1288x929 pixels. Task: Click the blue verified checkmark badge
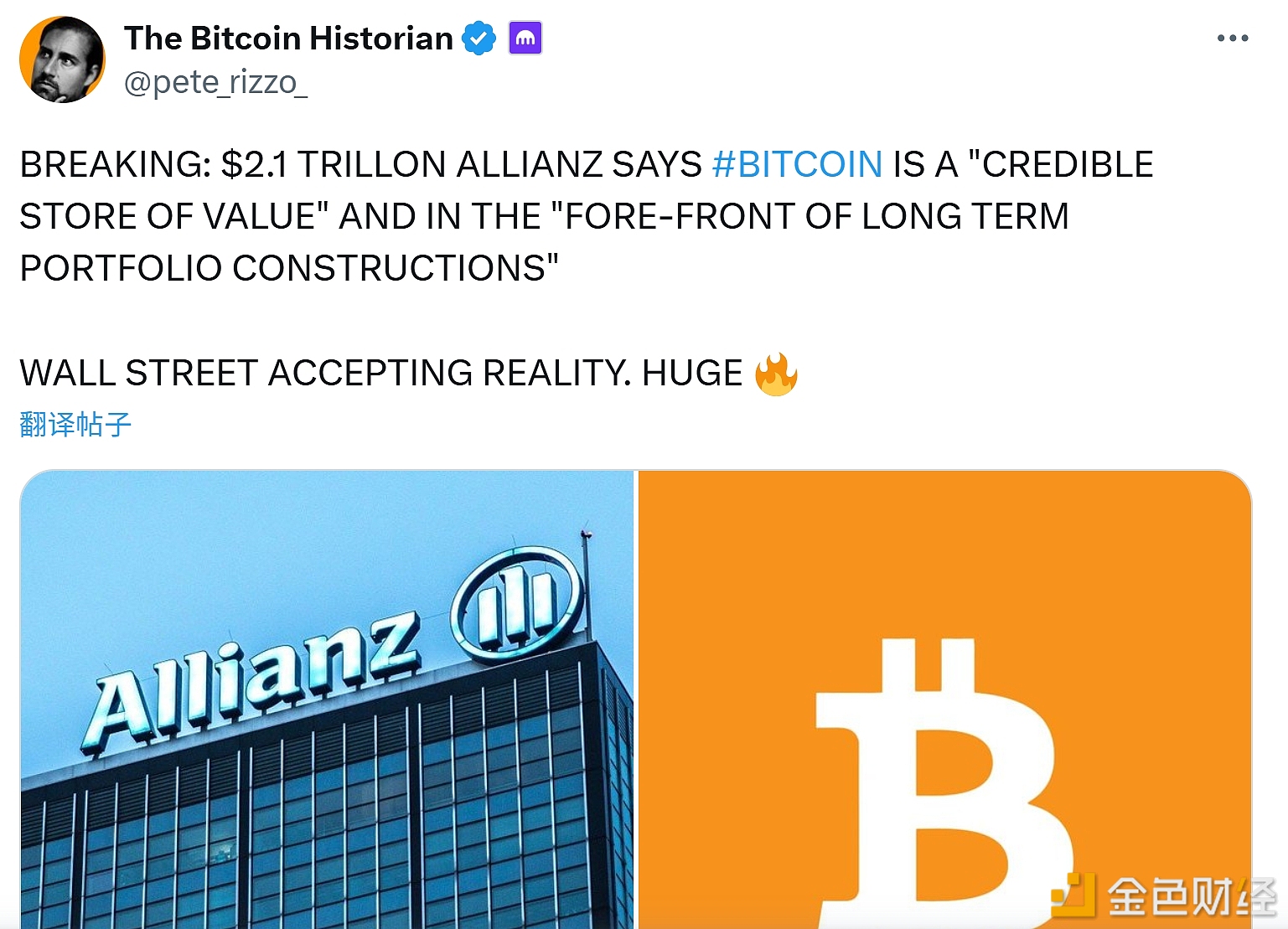tap(479, 39)
